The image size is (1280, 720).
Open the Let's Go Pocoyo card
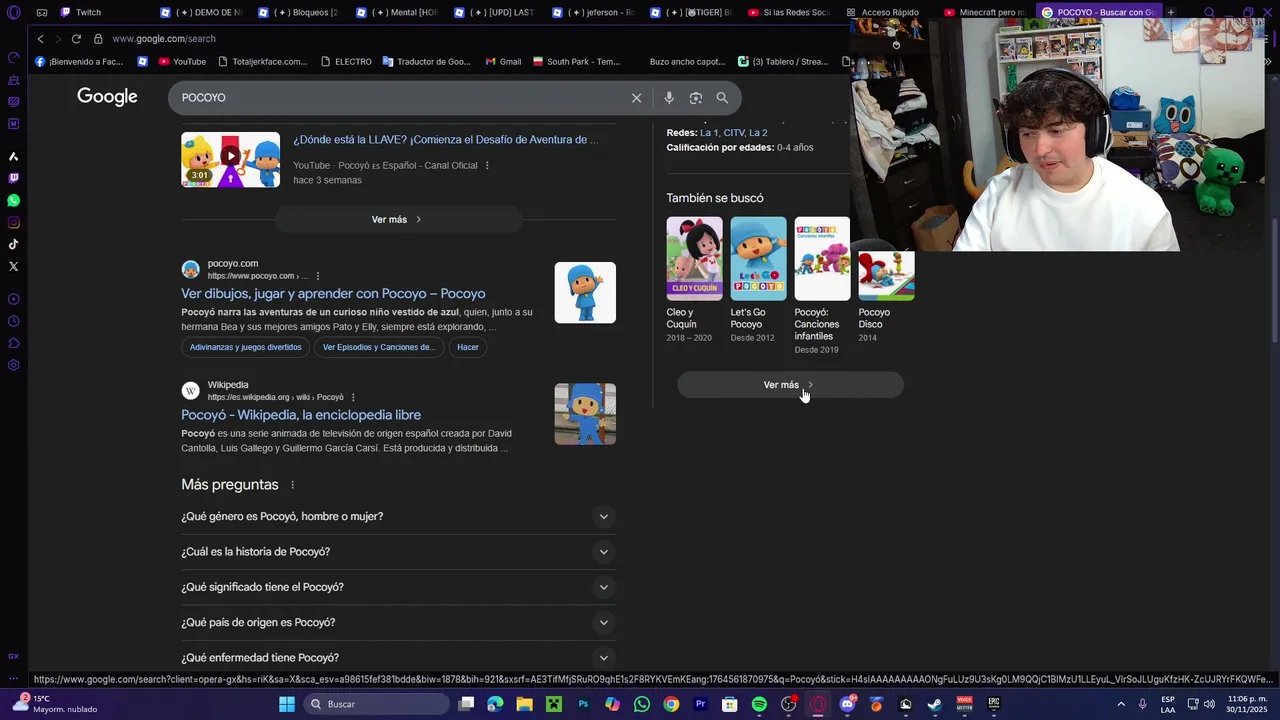[758, 280]
